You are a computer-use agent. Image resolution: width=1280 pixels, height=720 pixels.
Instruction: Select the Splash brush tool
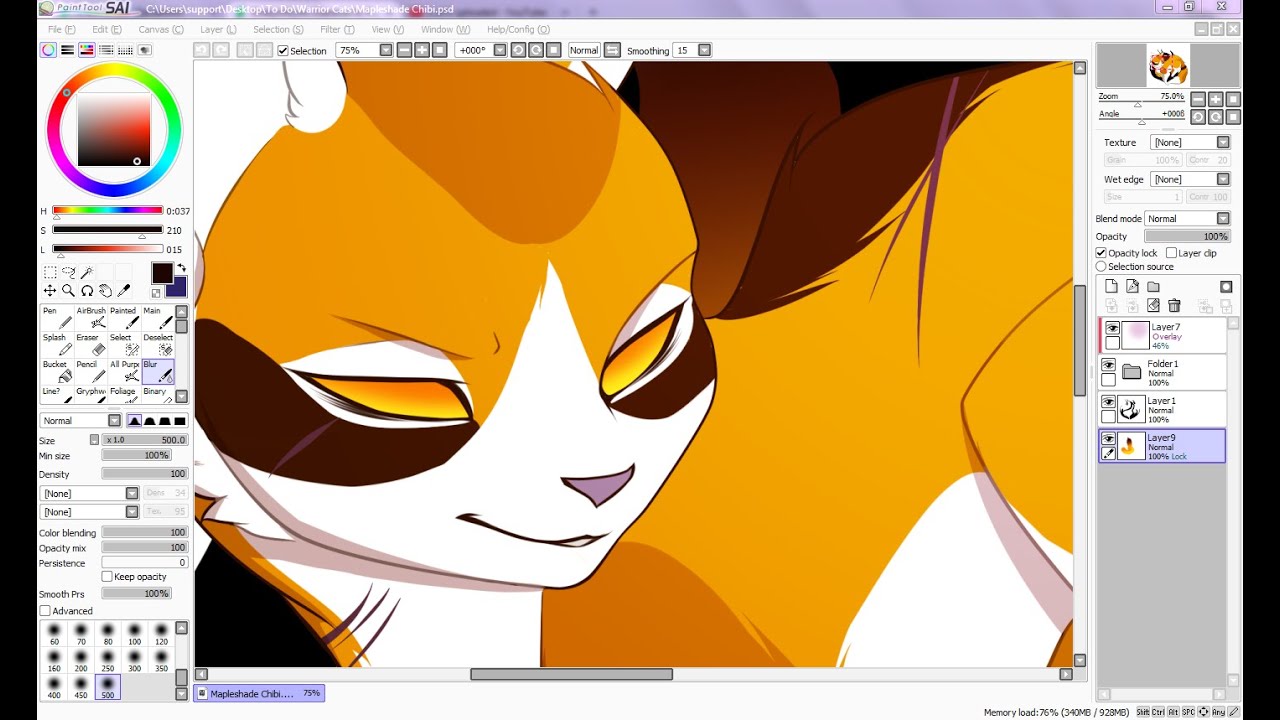pyautogui.click(x=57, y=344)
